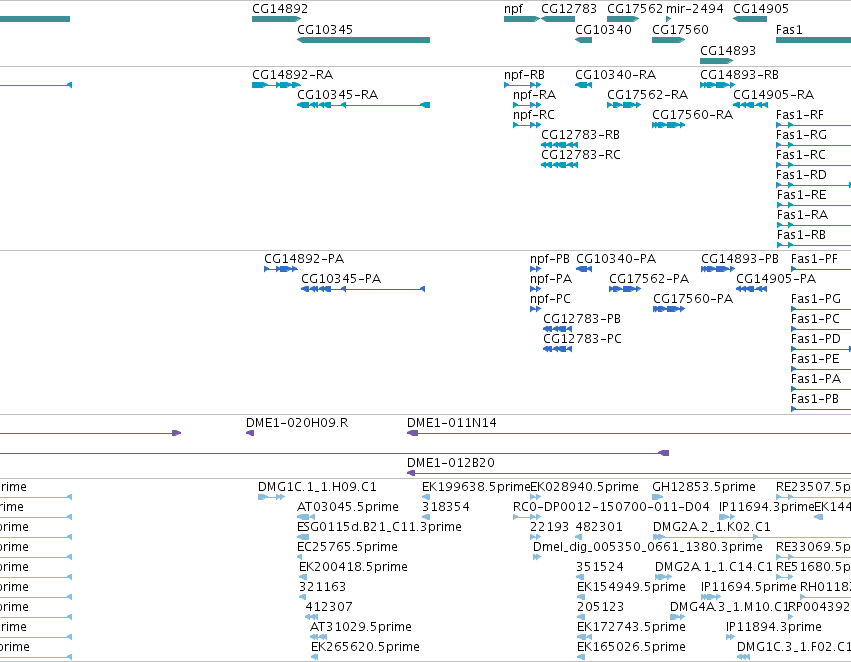Select transcript Fas1-RA
Image resolution: width=851 pixels, height=662 pixels.
coord(814,225)
